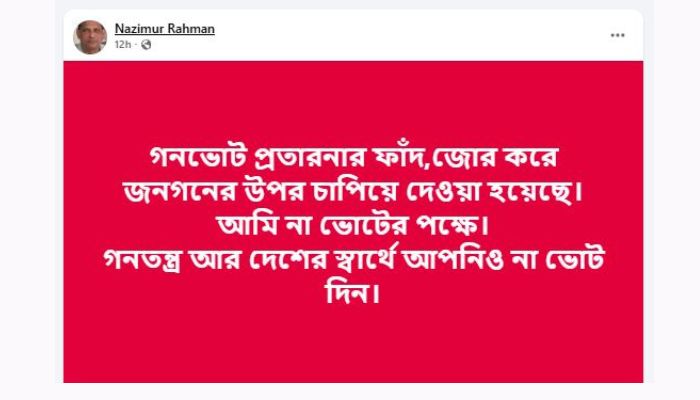Open the three-dot post options menu

[x=617, y=35]
